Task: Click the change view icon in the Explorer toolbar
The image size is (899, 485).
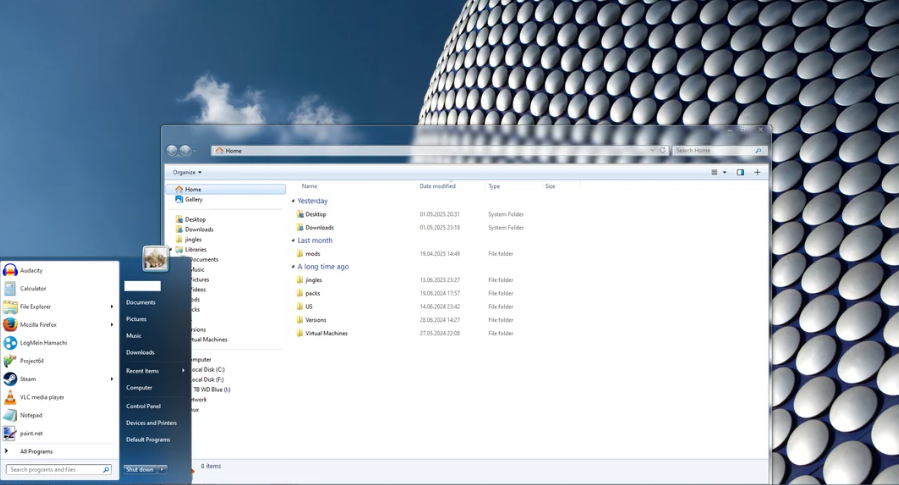Action: [x=714, y=172]
